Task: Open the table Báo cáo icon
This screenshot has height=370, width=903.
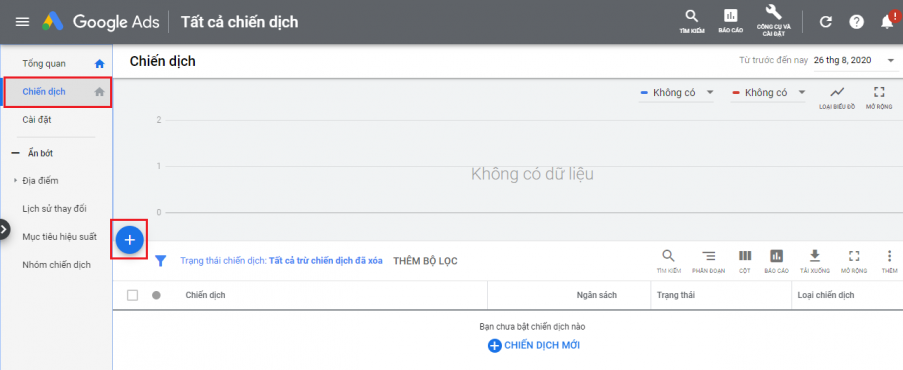Action: tap(776, 261)
